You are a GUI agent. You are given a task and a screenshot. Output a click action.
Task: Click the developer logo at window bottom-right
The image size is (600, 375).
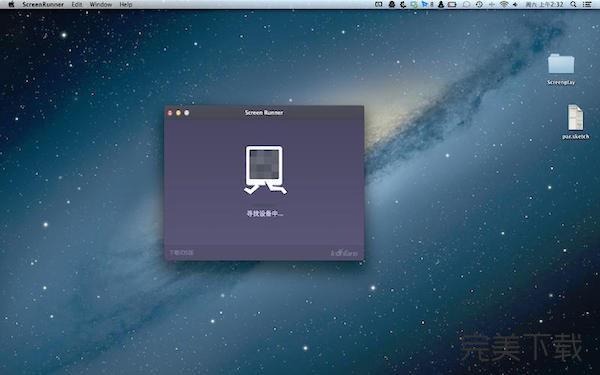click(x=344, y=253)
